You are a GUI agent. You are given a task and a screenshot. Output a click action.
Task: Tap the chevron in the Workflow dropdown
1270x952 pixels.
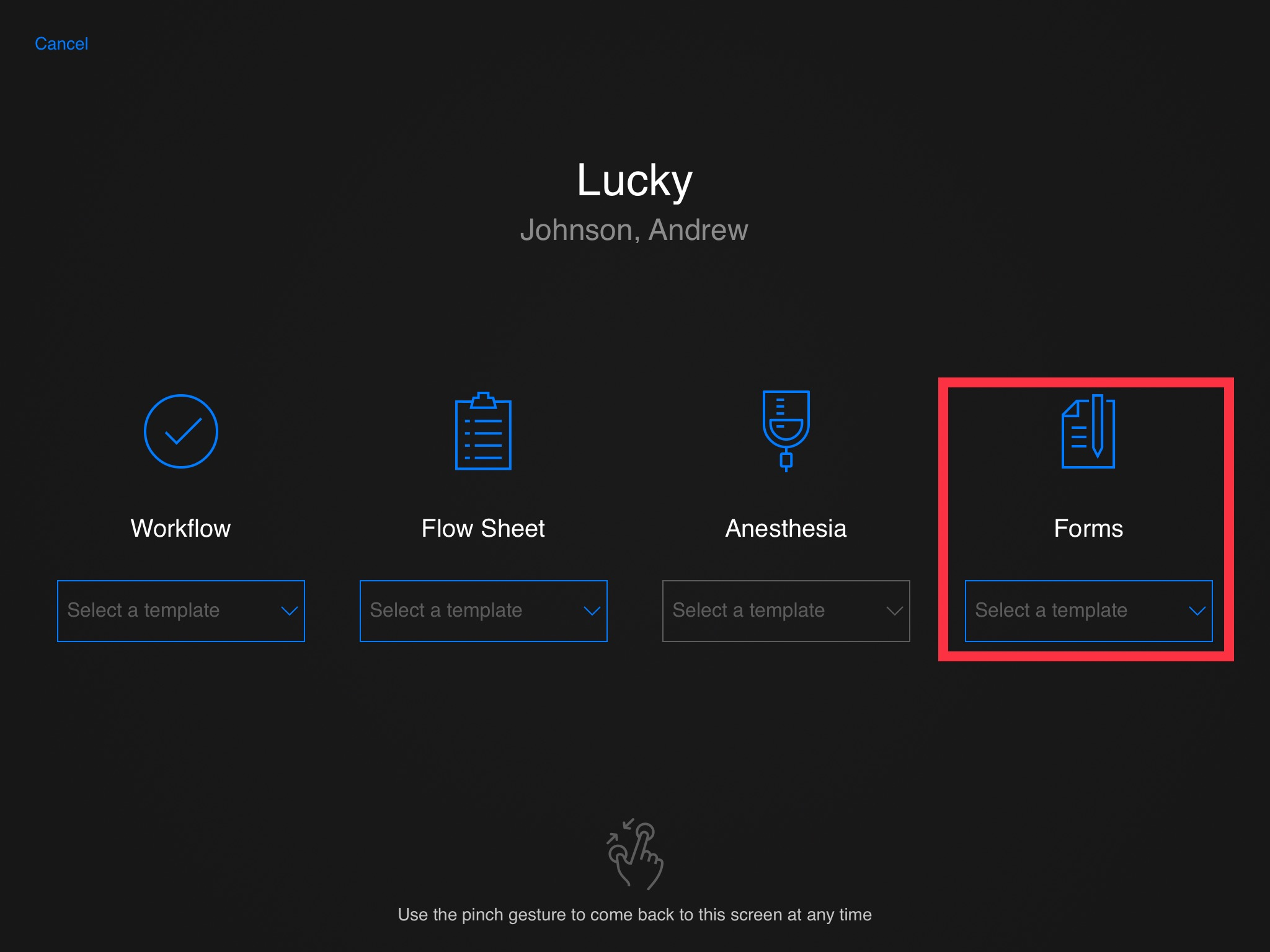(x=289, y=611)
